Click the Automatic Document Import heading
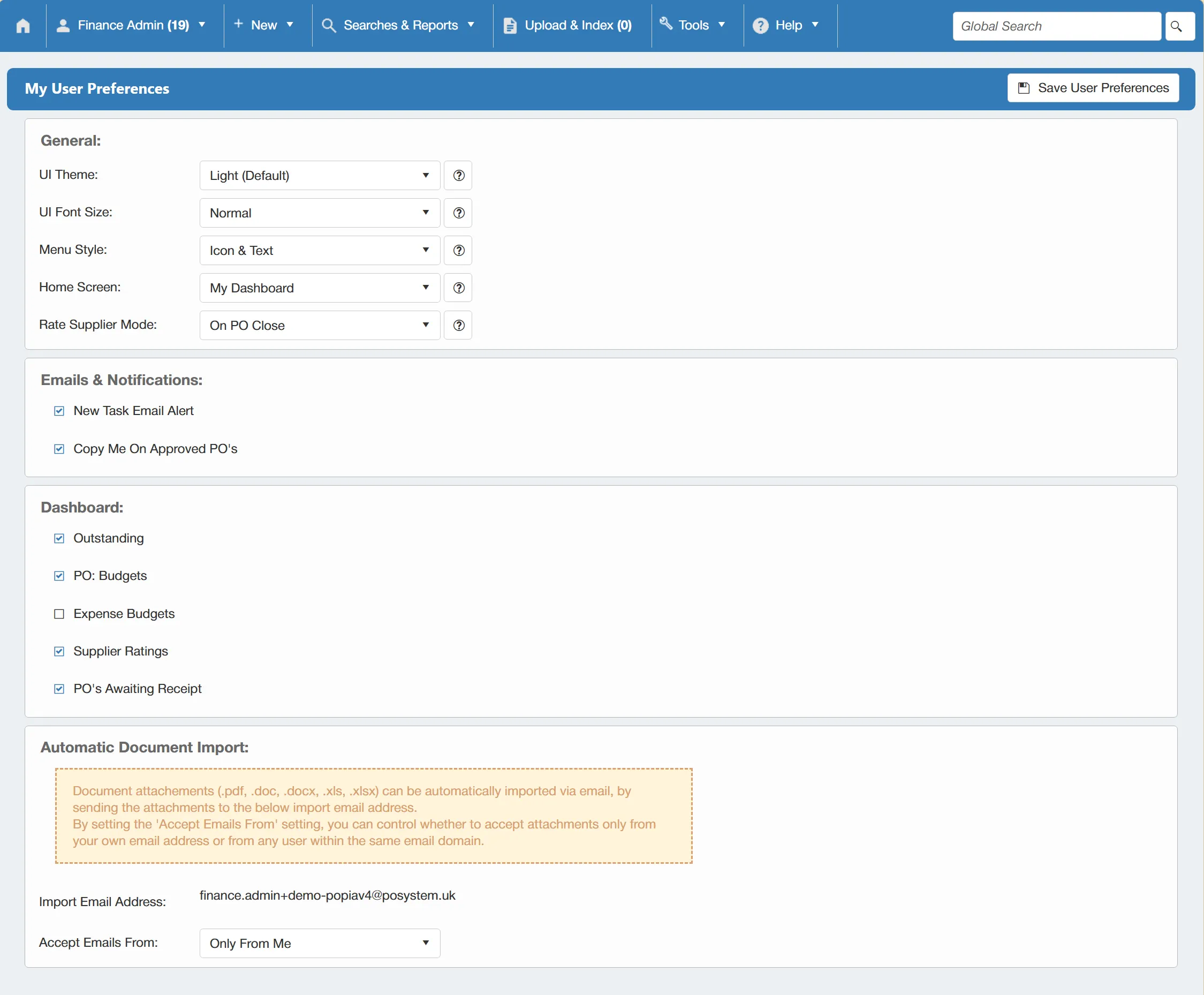The image size is (1204, 995). (145, 748)
